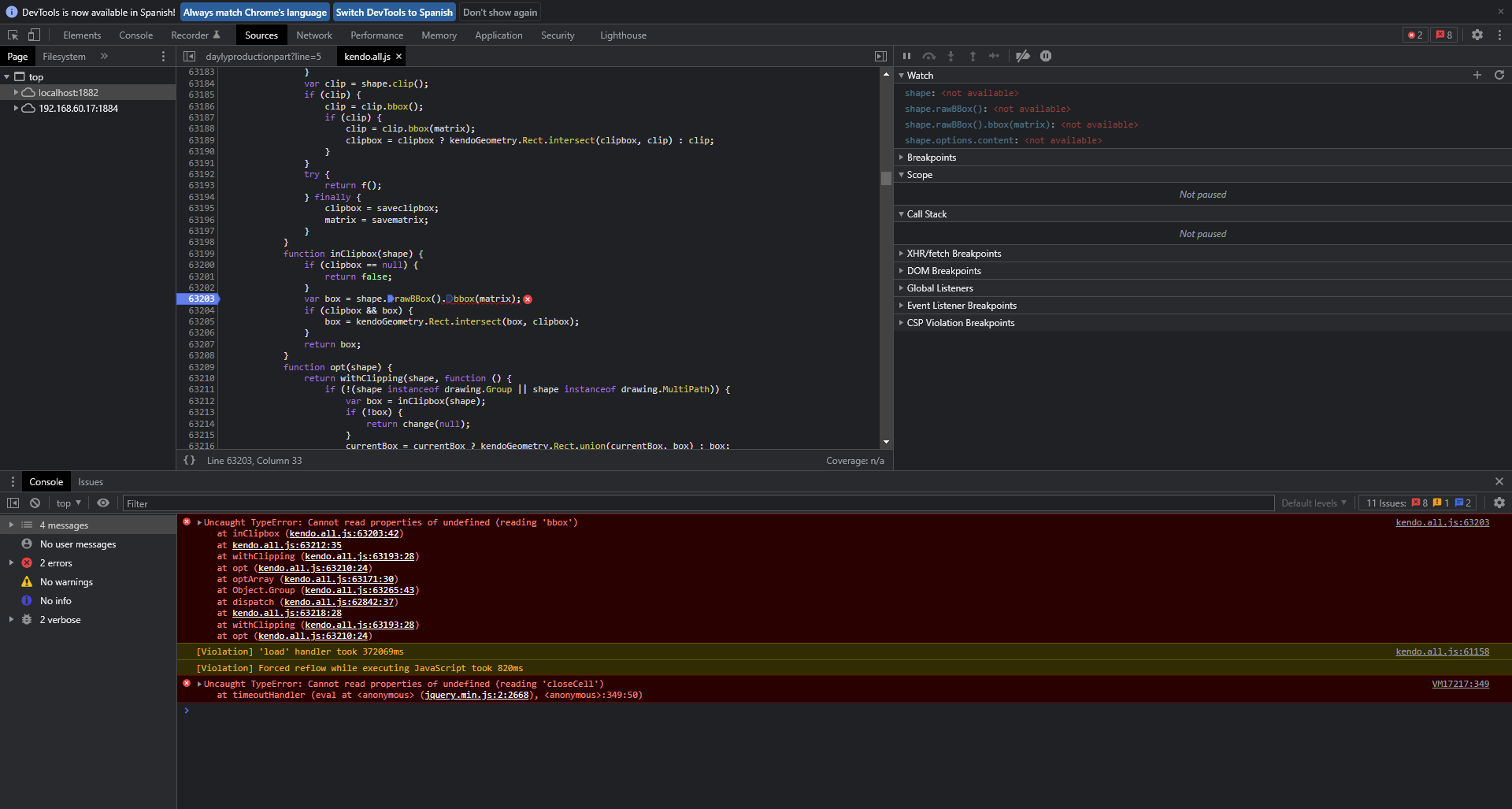Open the DevTools settings gear
Image resolution: width=1512 pixels, height=809 pixels.
click(x=1477, y=35)
